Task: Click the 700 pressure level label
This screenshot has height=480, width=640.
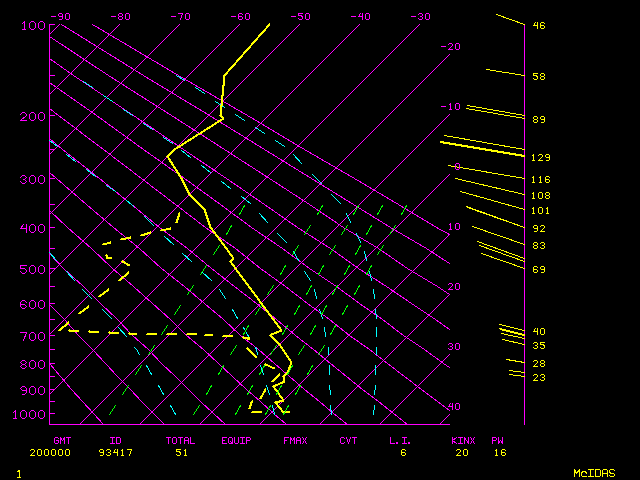Action: click(33, 337)
